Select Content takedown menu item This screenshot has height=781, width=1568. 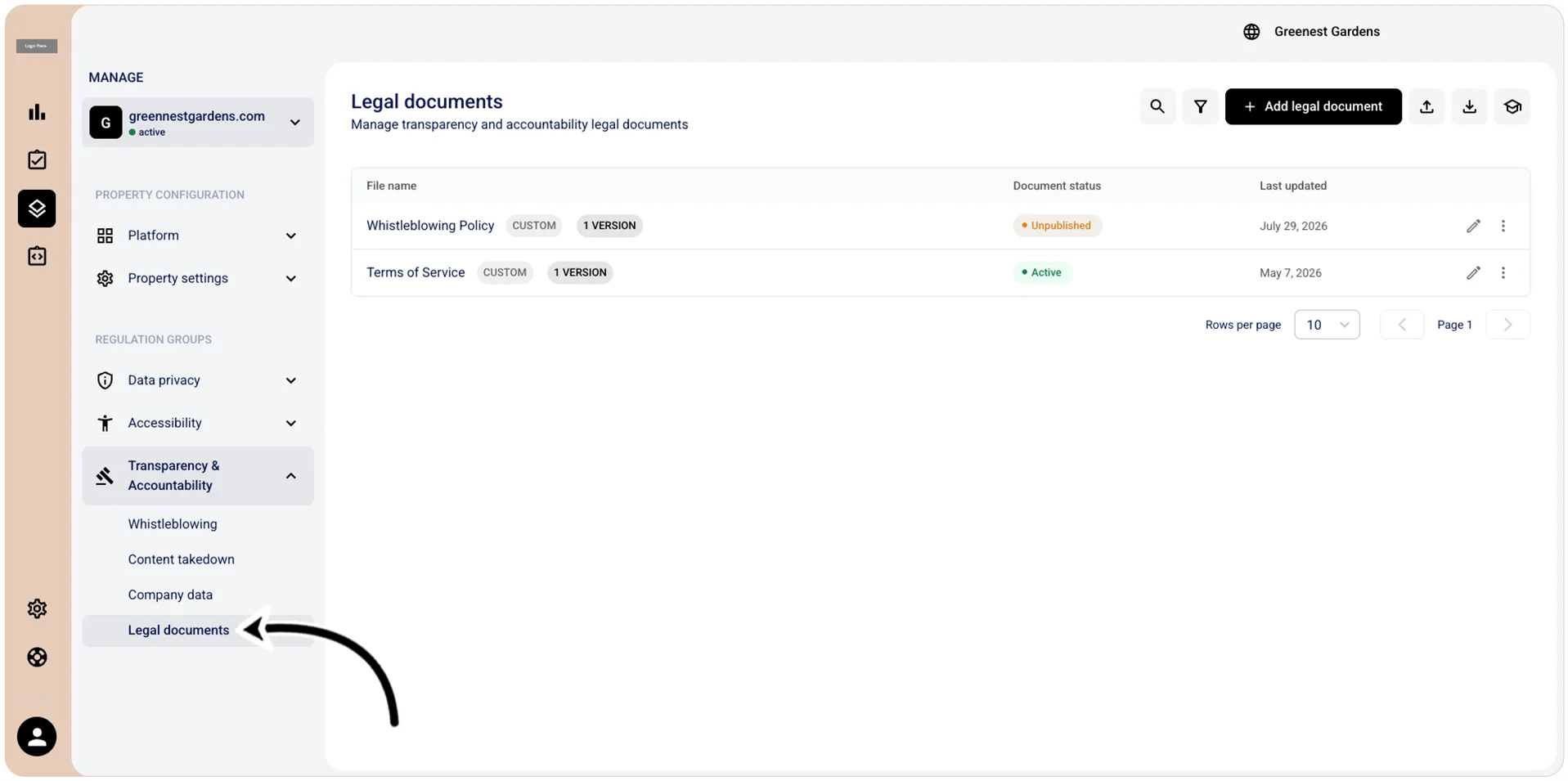[181, 559]
